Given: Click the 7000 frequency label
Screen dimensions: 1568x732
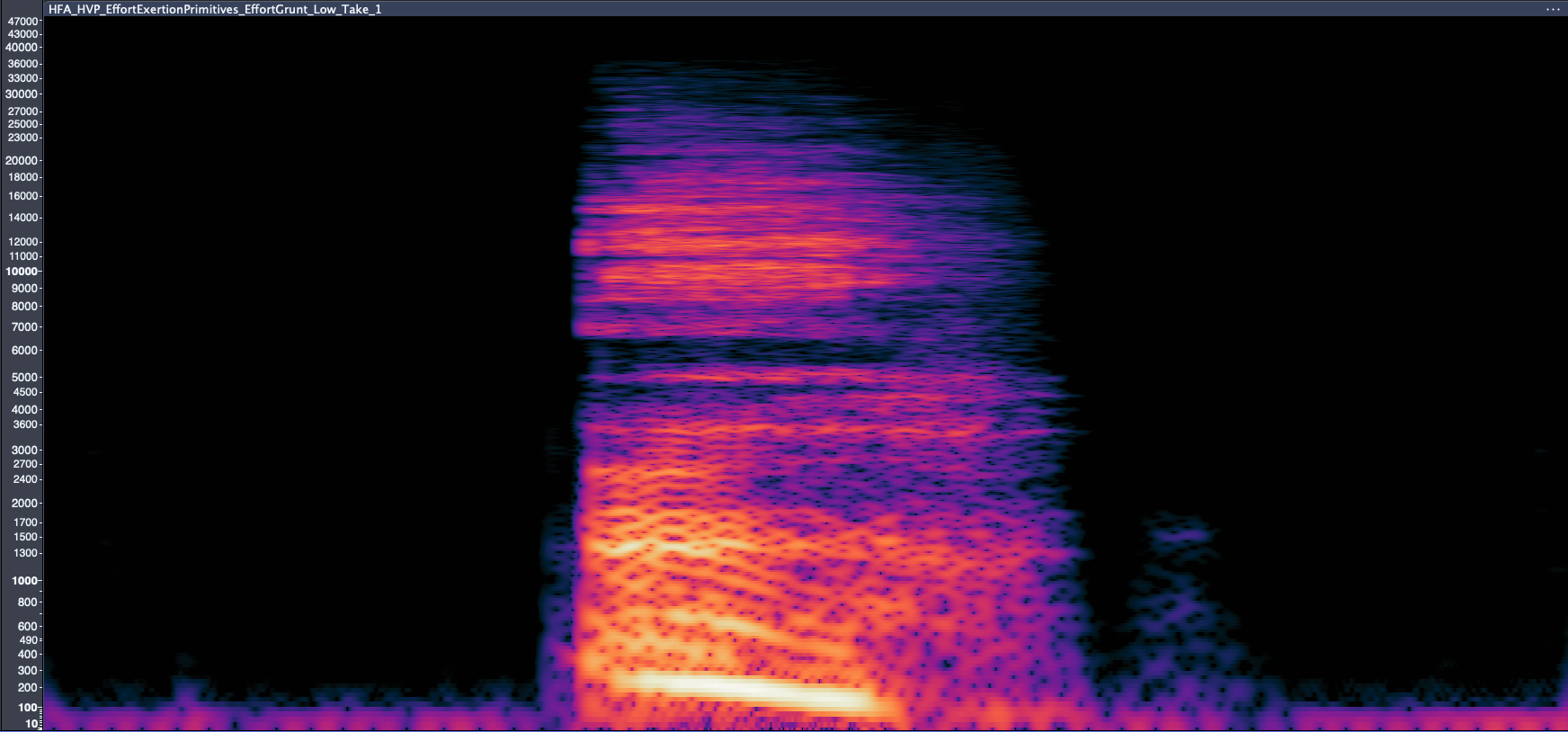Looking at the screenshot, I should [x=25, y=327].
